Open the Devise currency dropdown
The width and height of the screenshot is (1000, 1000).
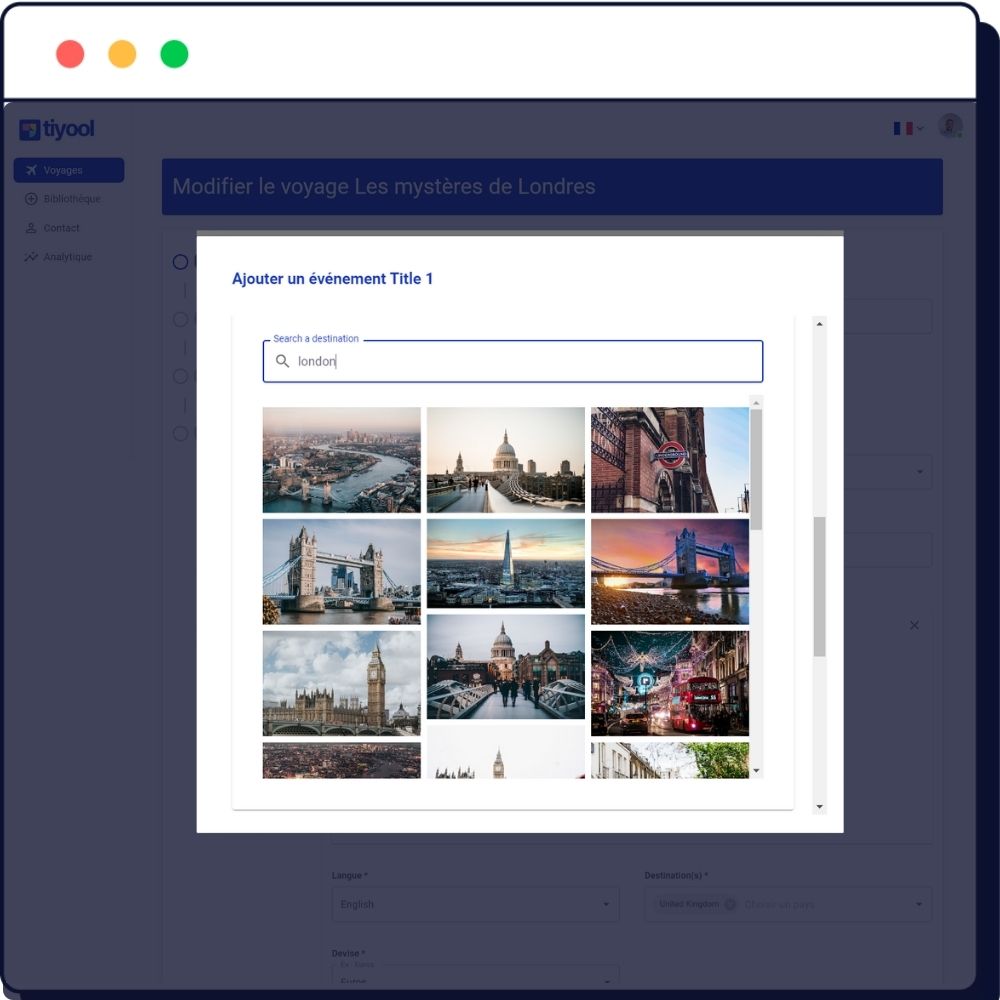475,976
